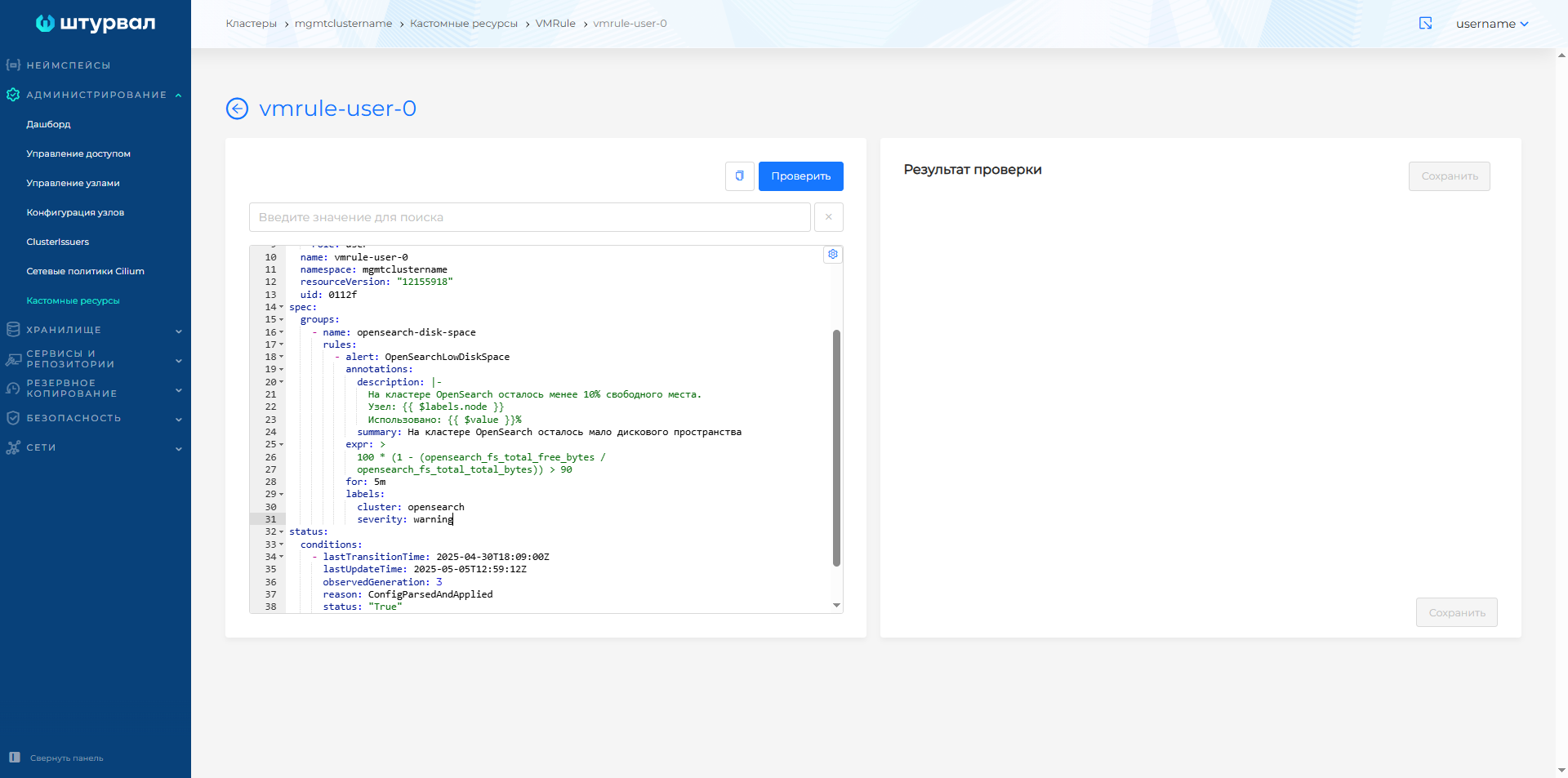Click the 'reason: ConfigParsedAndApplied' line
Screen dimensions: 1568x778
(408, 594)
